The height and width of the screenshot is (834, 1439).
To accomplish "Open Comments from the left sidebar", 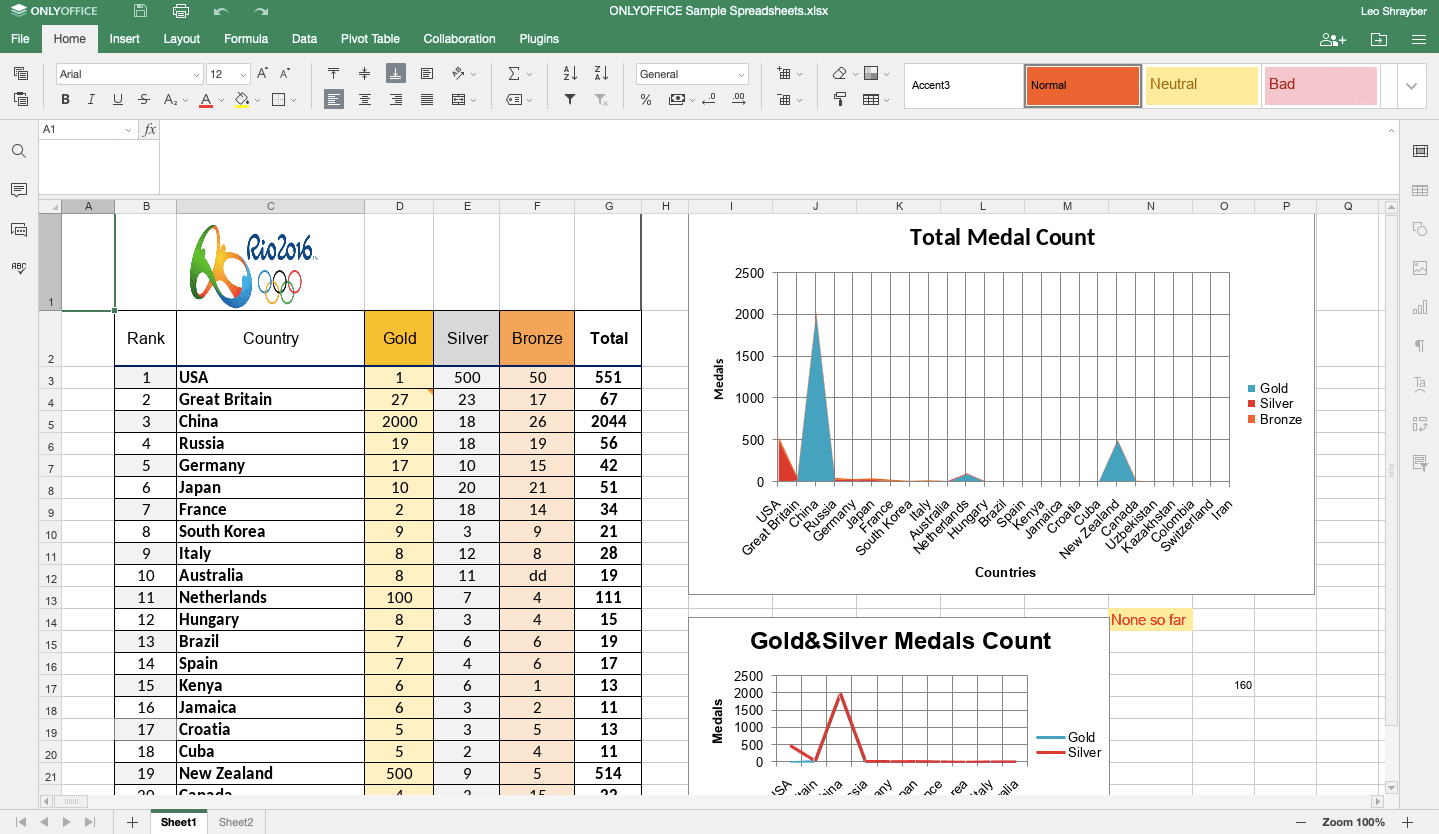I will pos(19,190).
